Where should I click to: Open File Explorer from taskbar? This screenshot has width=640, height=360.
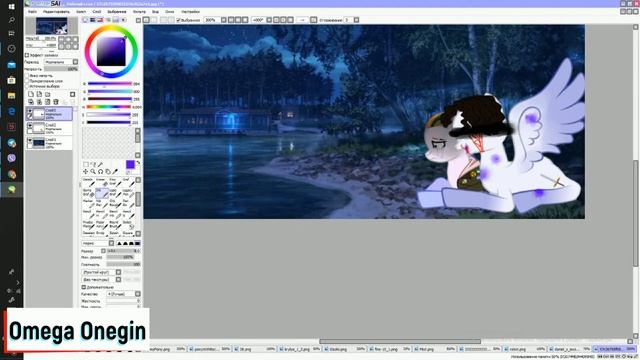coord(11,96)
